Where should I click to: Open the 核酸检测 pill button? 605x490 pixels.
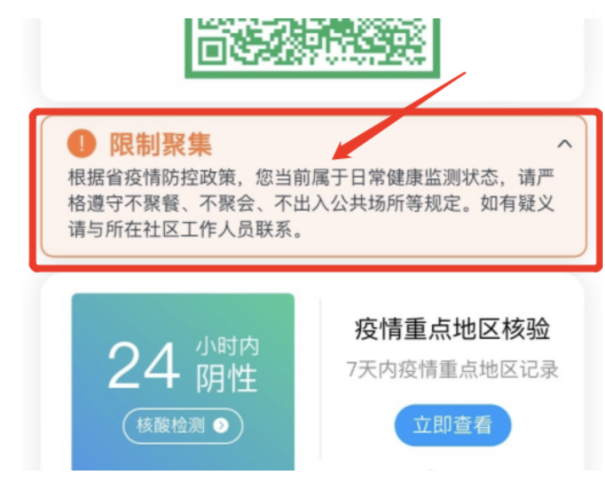pos(183,426)
